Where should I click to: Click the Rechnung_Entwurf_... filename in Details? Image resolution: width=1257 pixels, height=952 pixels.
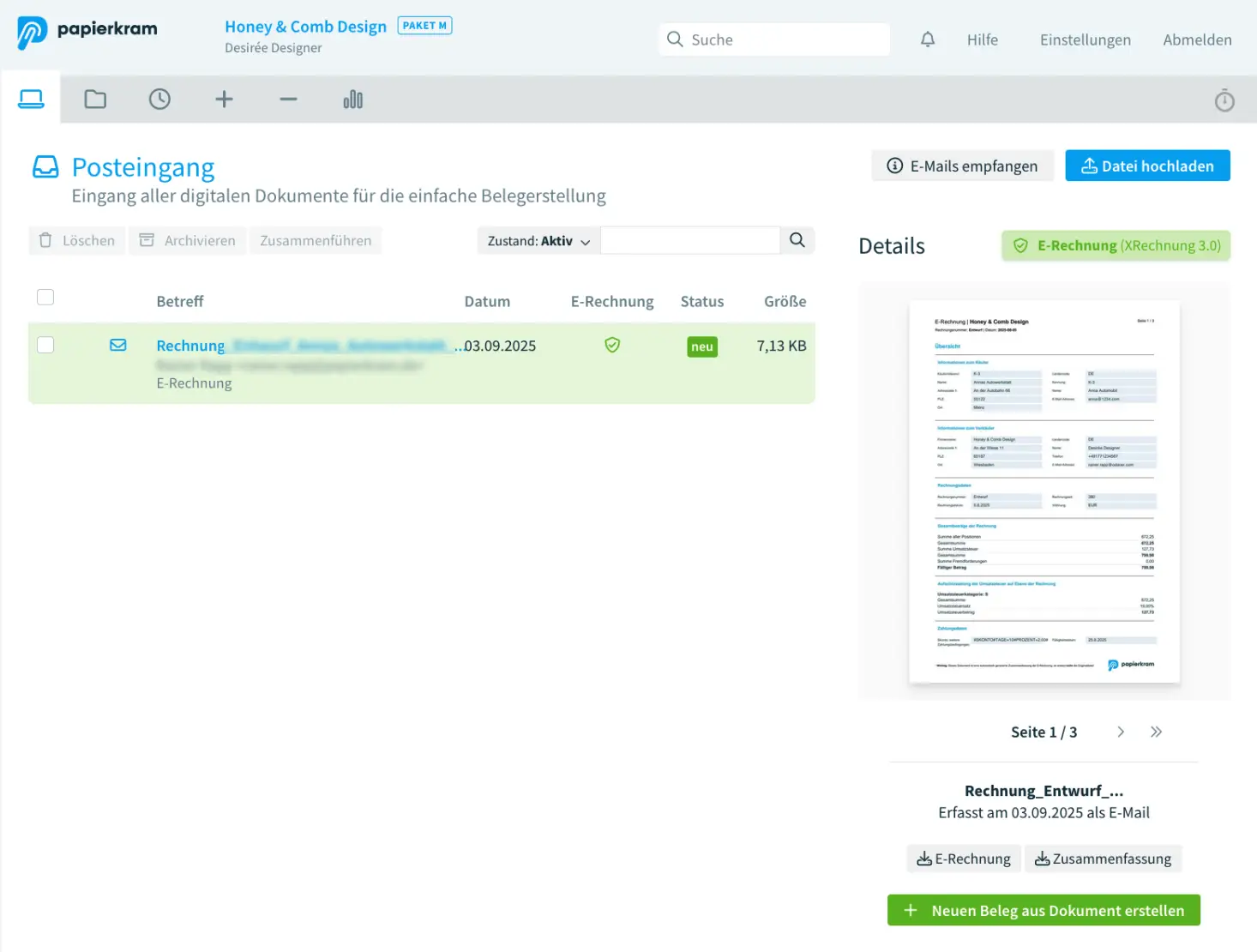[1043, 791]
